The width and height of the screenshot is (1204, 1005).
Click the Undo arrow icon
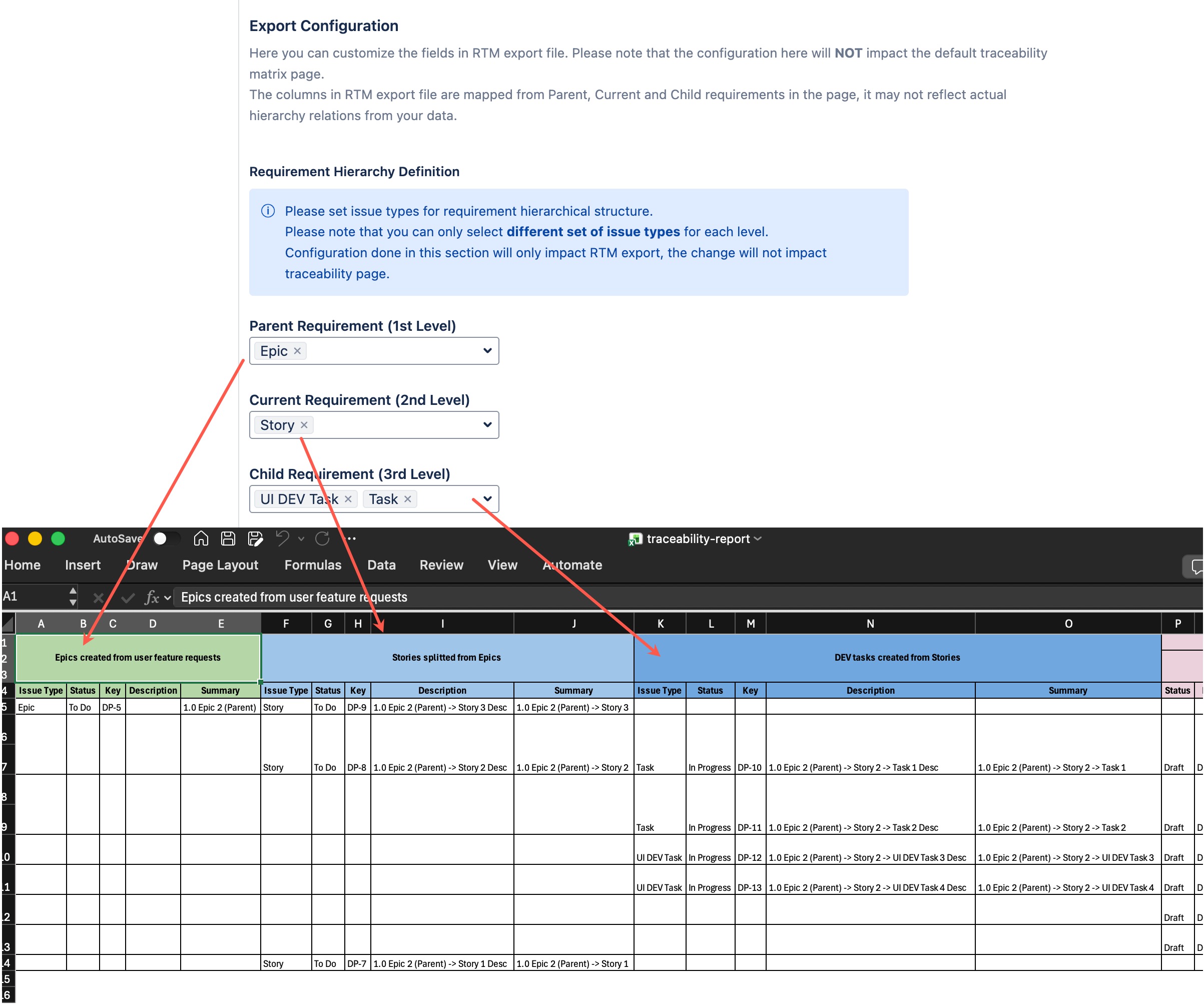(x=283, y=539)
